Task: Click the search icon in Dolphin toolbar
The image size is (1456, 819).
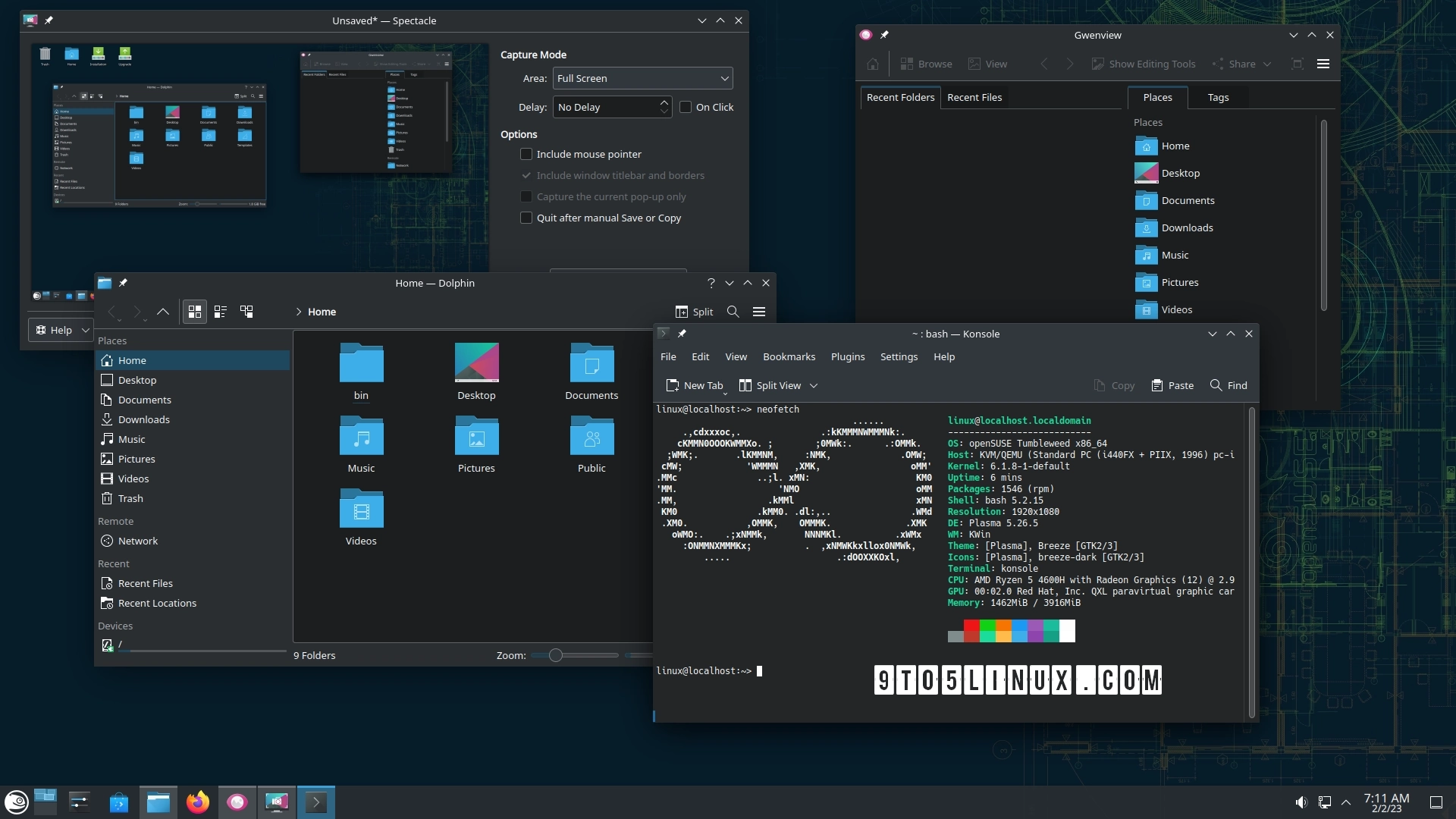Action: (732, 311)
